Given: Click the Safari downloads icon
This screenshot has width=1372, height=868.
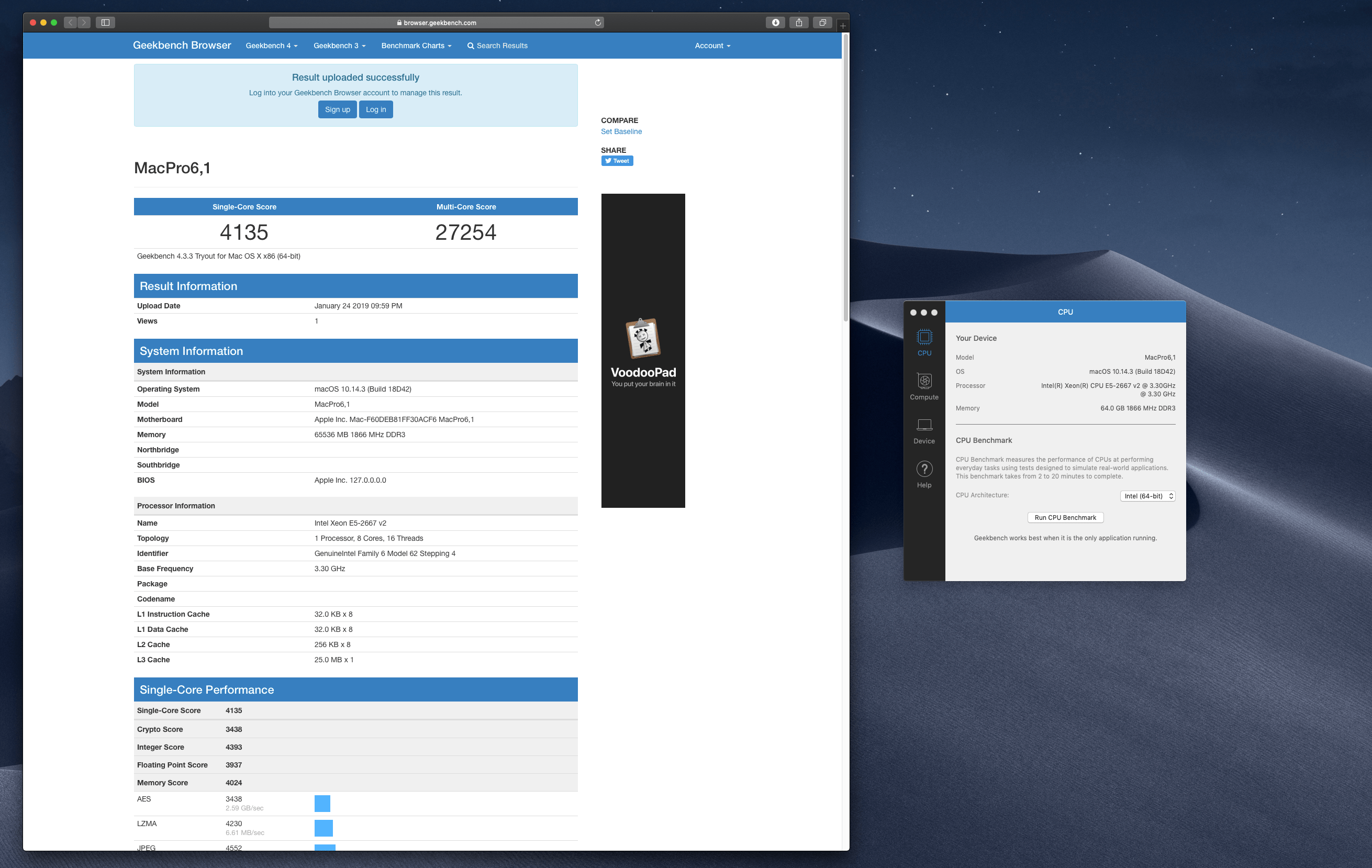Looking at the screenshot, I should [x=775, y=22].
